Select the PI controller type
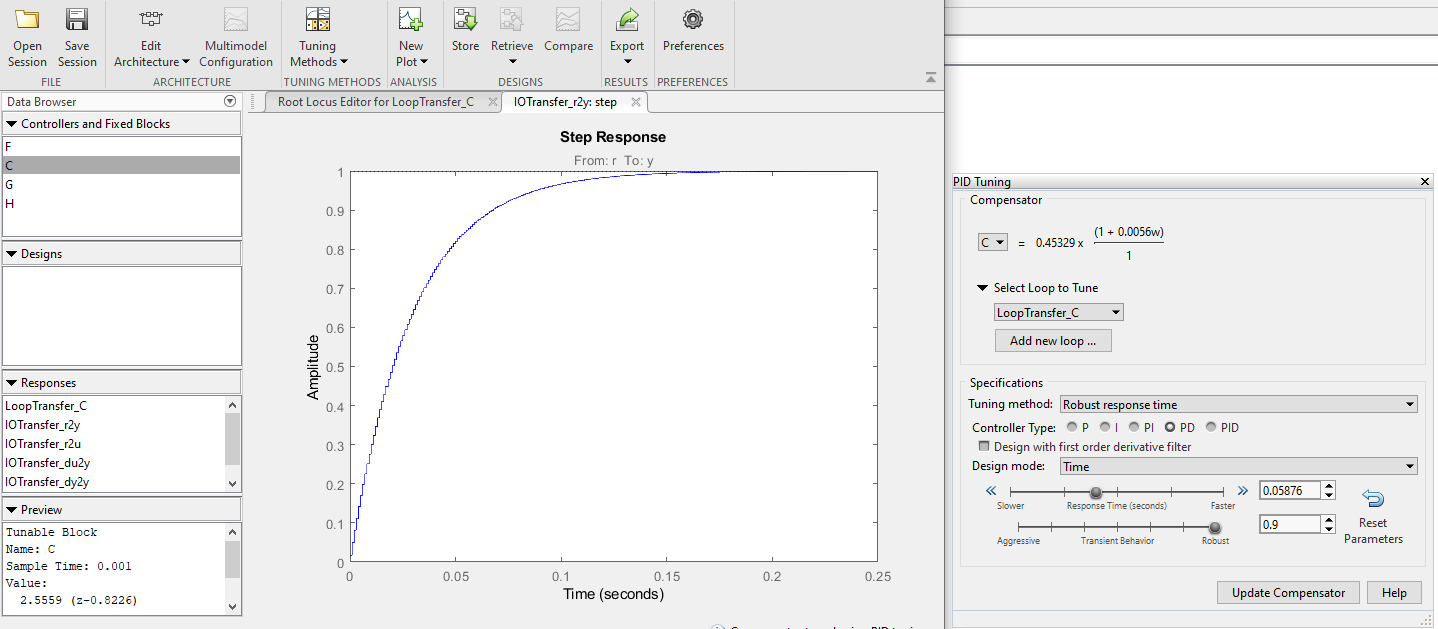 (x=1135, y=427)
